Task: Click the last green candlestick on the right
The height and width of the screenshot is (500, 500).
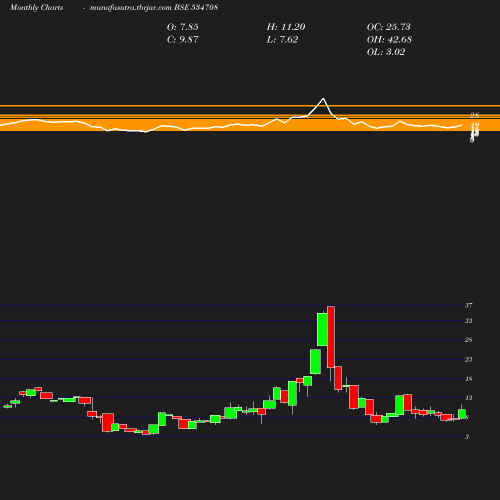Action: (462, 414)
